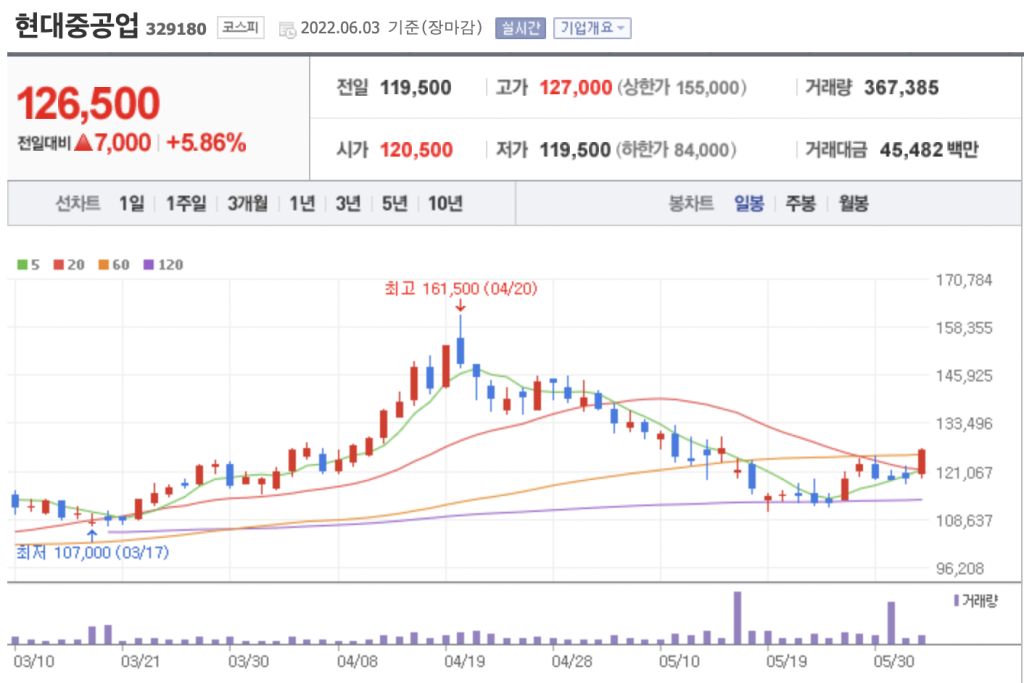Show the 10년 line chart
Image resolution: width=1024 pixels, height=683 pixels.
pos(445,204)
